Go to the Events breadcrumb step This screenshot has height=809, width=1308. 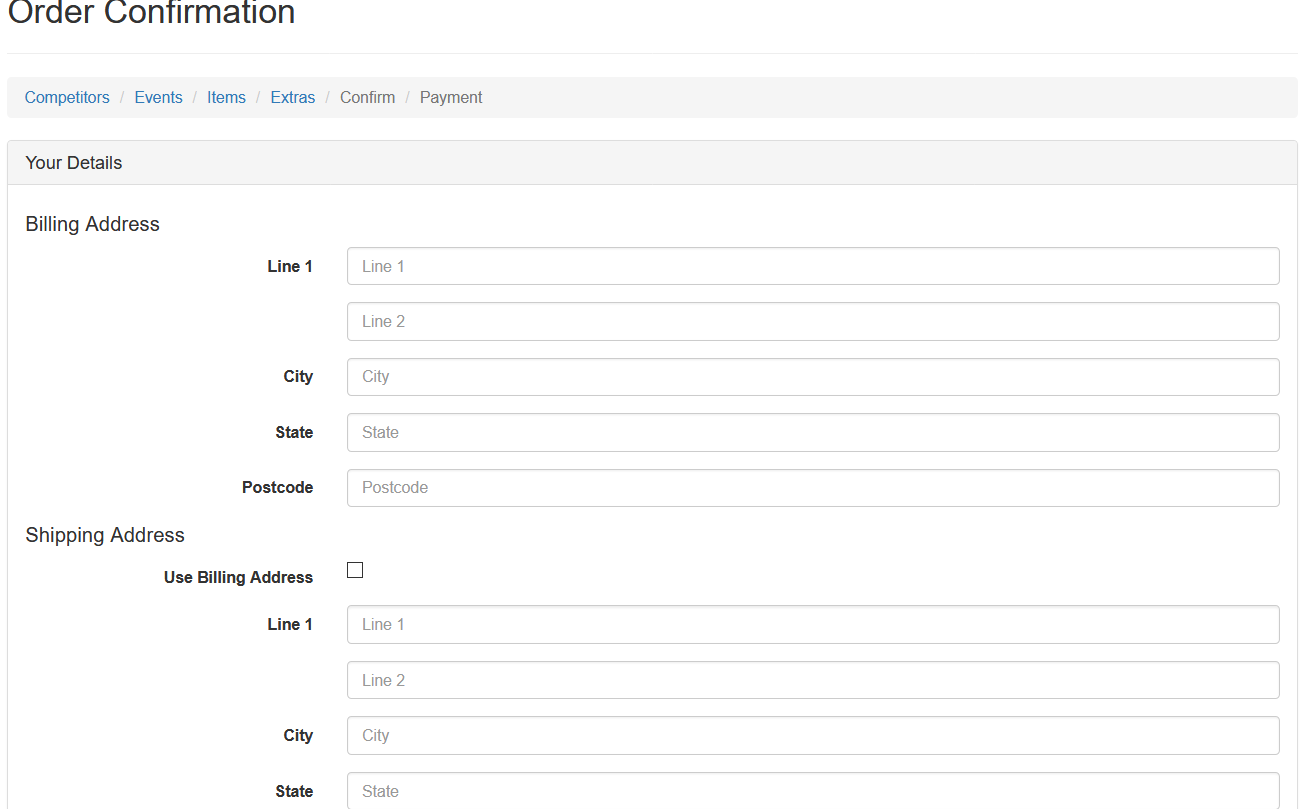(159, 97)
